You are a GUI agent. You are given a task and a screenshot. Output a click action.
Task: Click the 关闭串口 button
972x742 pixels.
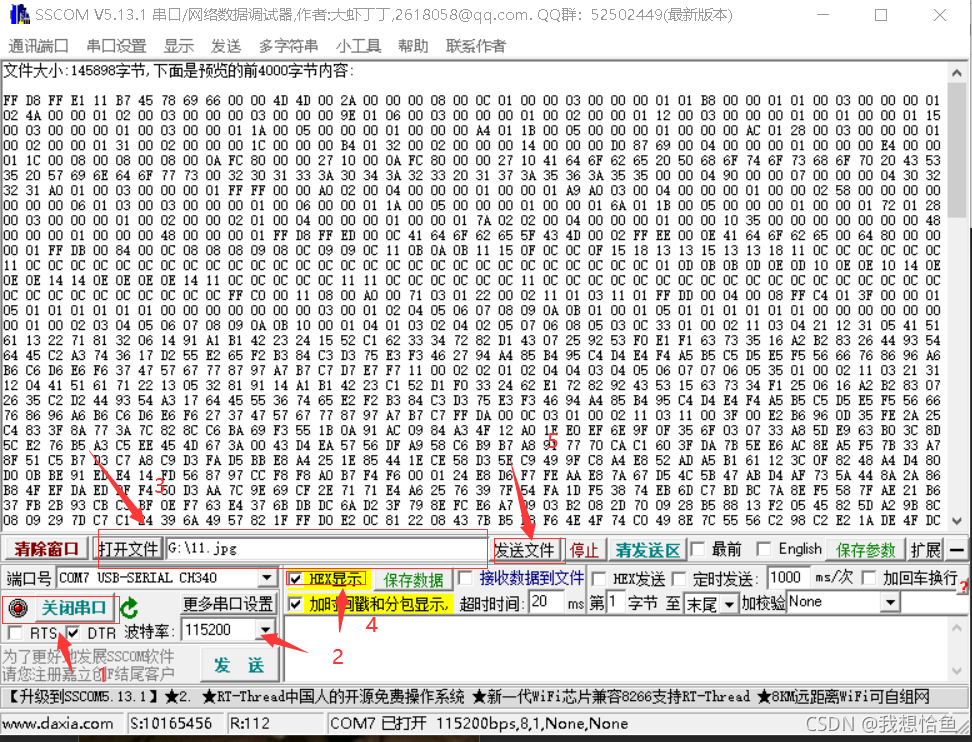click(73, 608)
